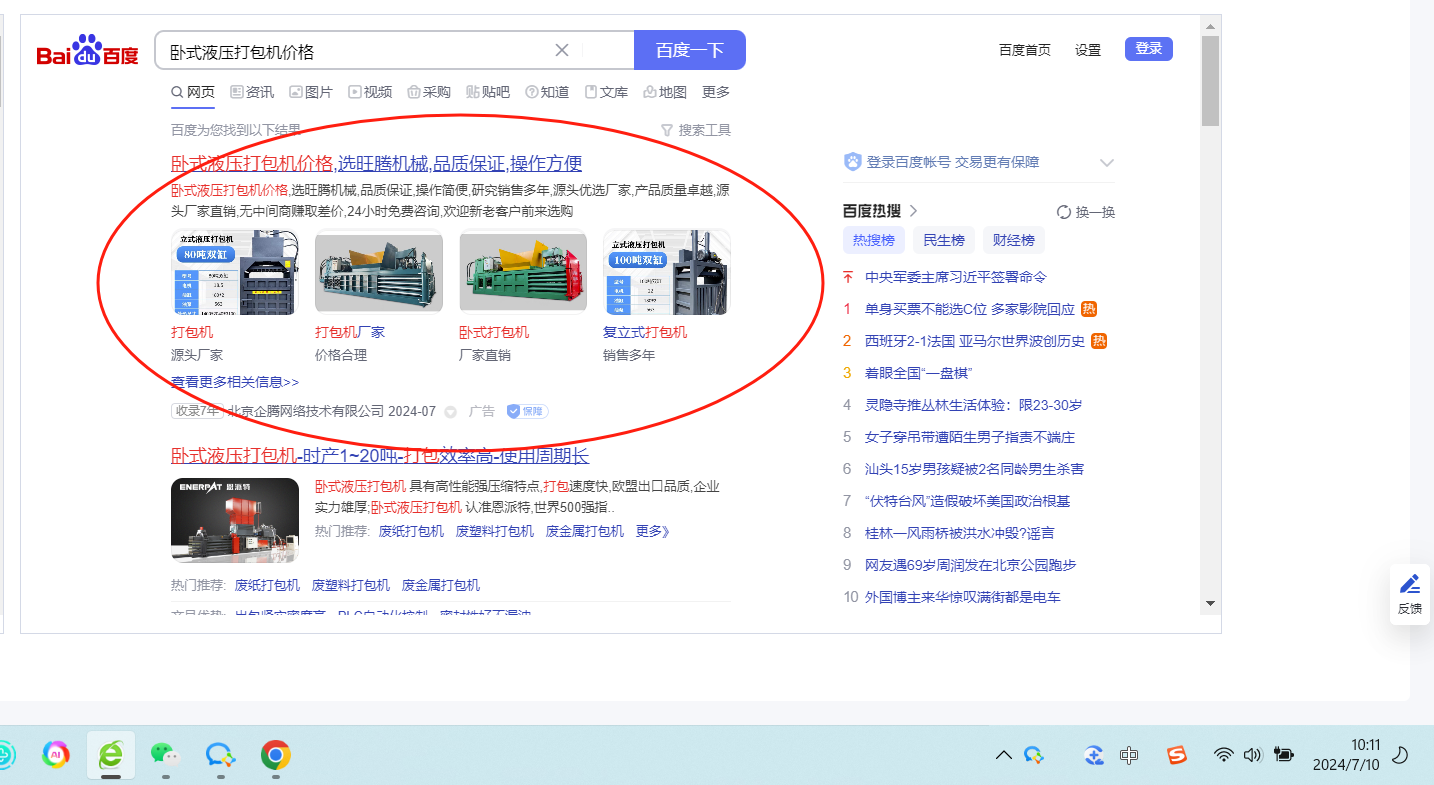Open WeChat from the taskbar
The height and width of the screenshot is (785, 1434).
[164, 755]
